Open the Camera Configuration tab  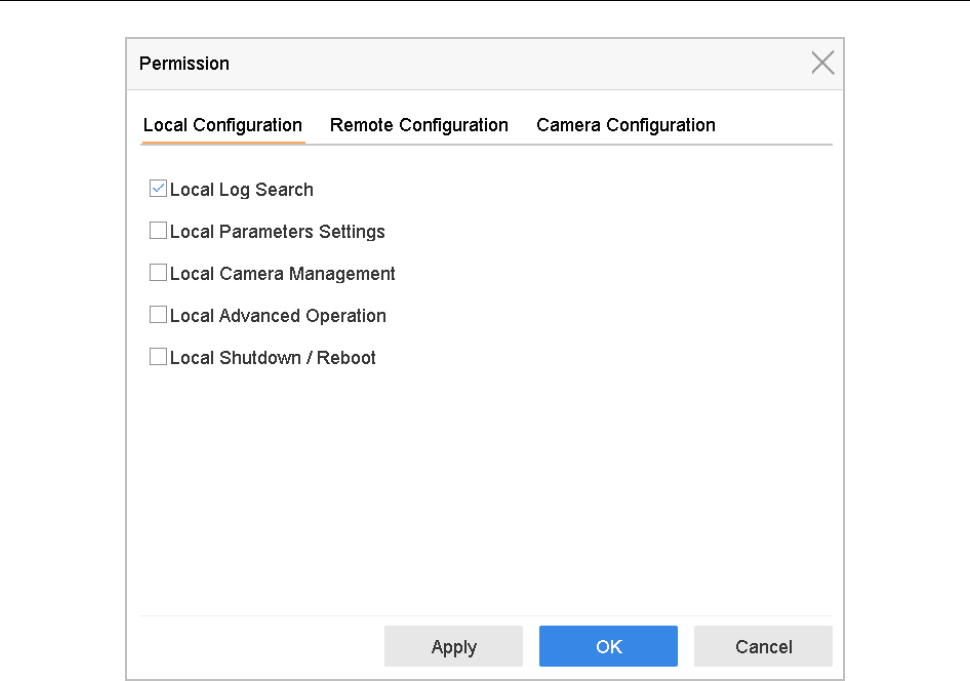[625, 125]
